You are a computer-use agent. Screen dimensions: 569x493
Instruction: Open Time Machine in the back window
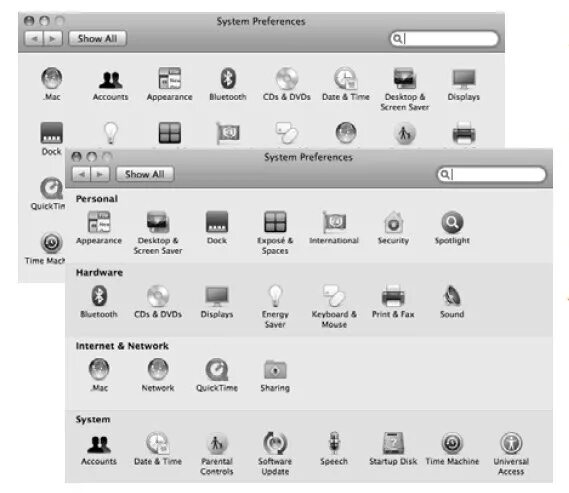[x=46, y=248]
